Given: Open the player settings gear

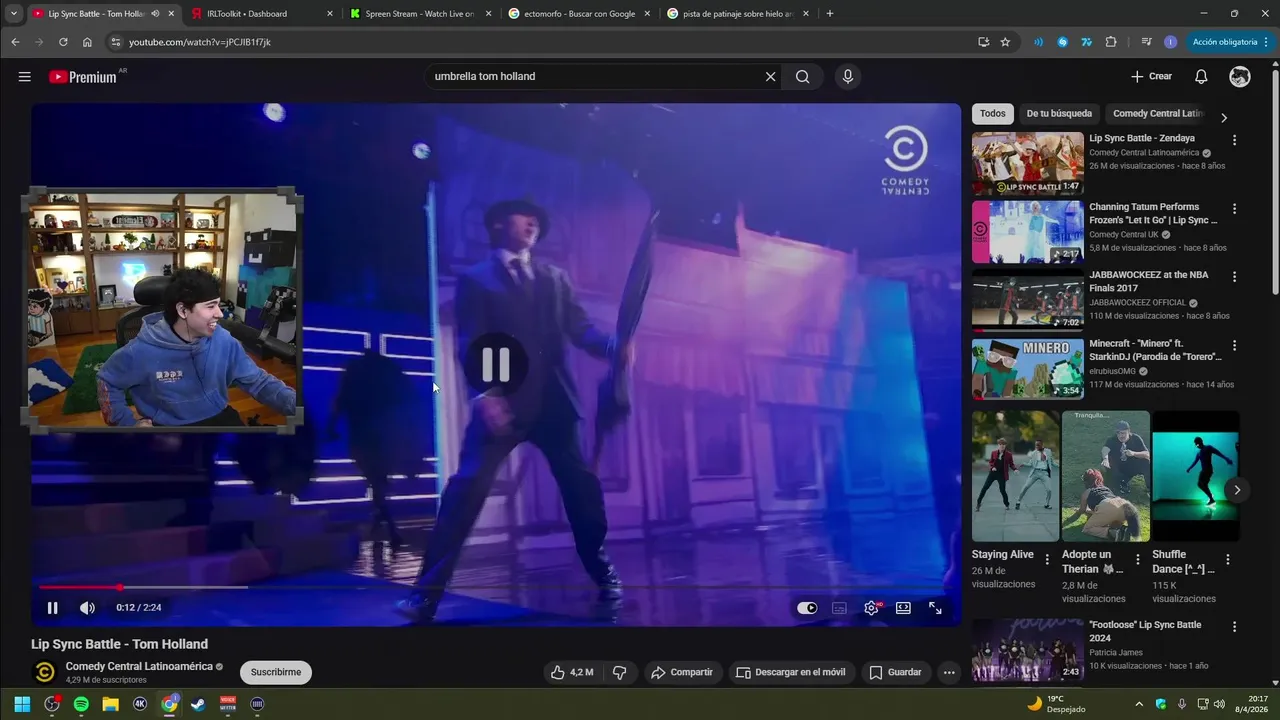Looking at the screenshot, I should [x=872, y=607].
